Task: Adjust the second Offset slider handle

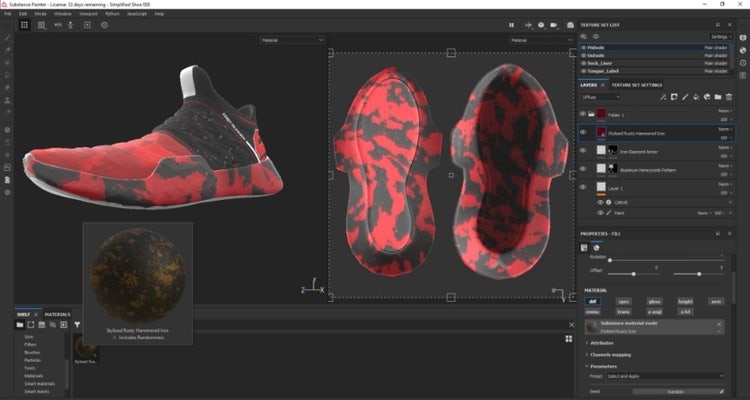Action: tap(699, 274)
